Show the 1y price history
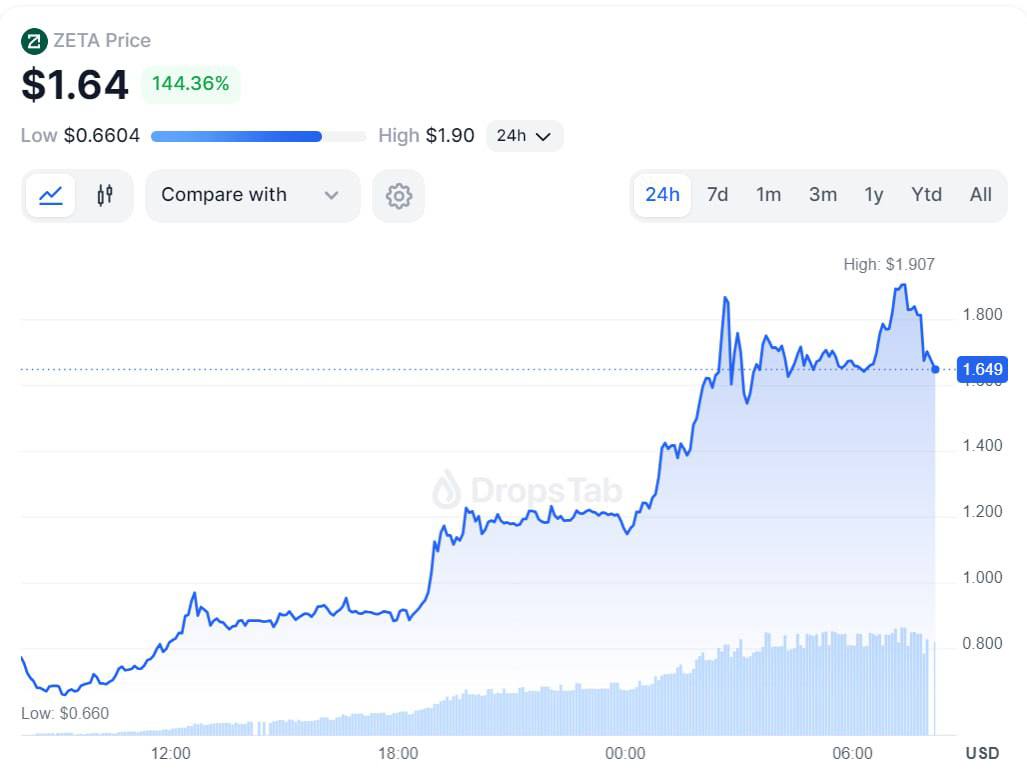The width and height of the screenshot is (1027, 774). 873,195
